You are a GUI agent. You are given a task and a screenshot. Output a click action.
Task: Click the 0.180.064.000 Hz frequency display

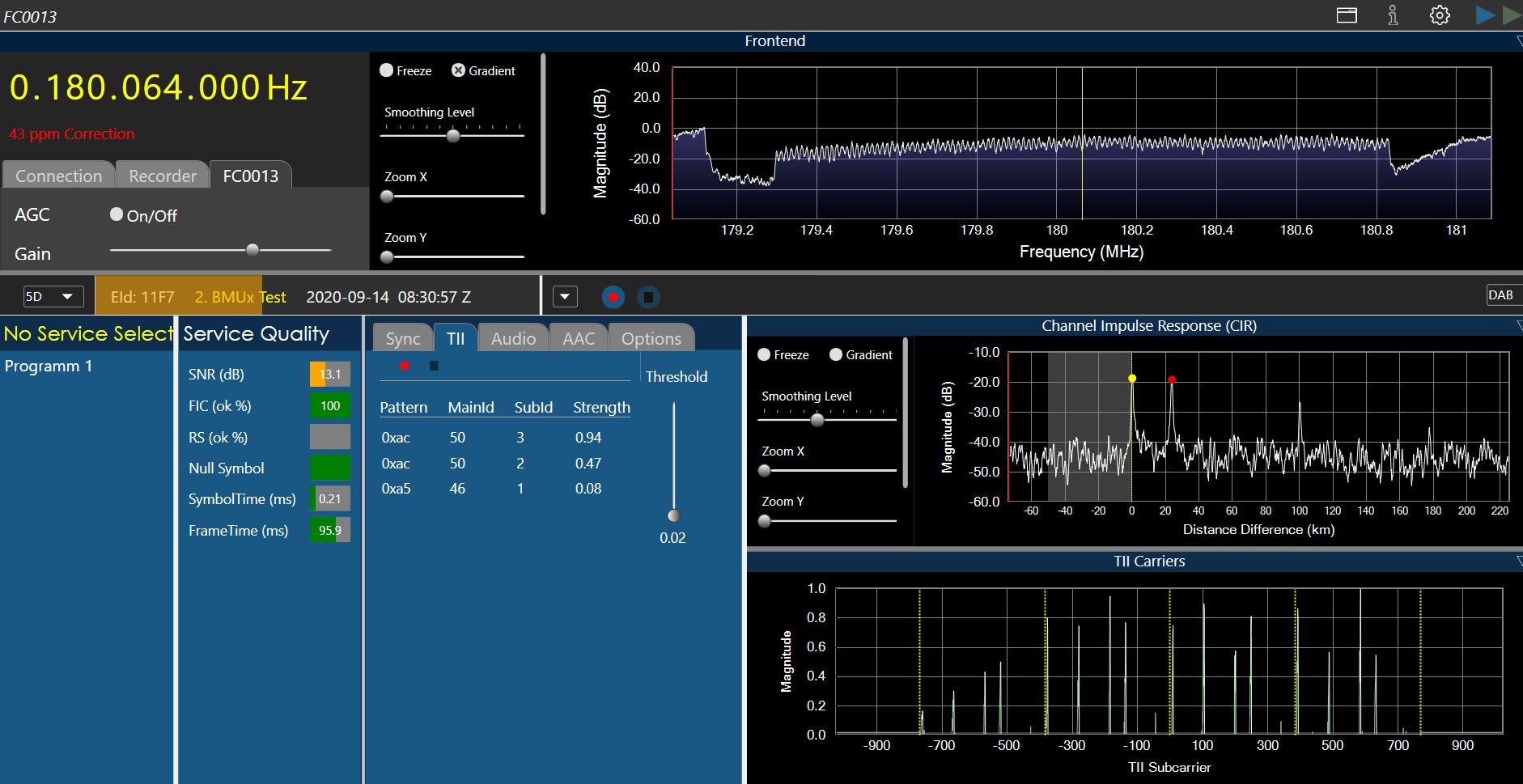point(158,87)
